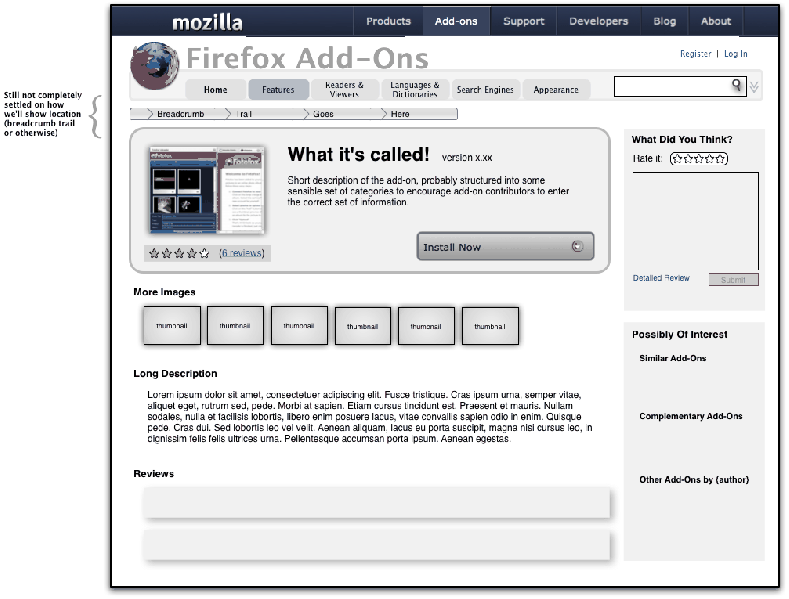Expand the search options double-chevron
This screenshot has width=789, height=599.
754,87
